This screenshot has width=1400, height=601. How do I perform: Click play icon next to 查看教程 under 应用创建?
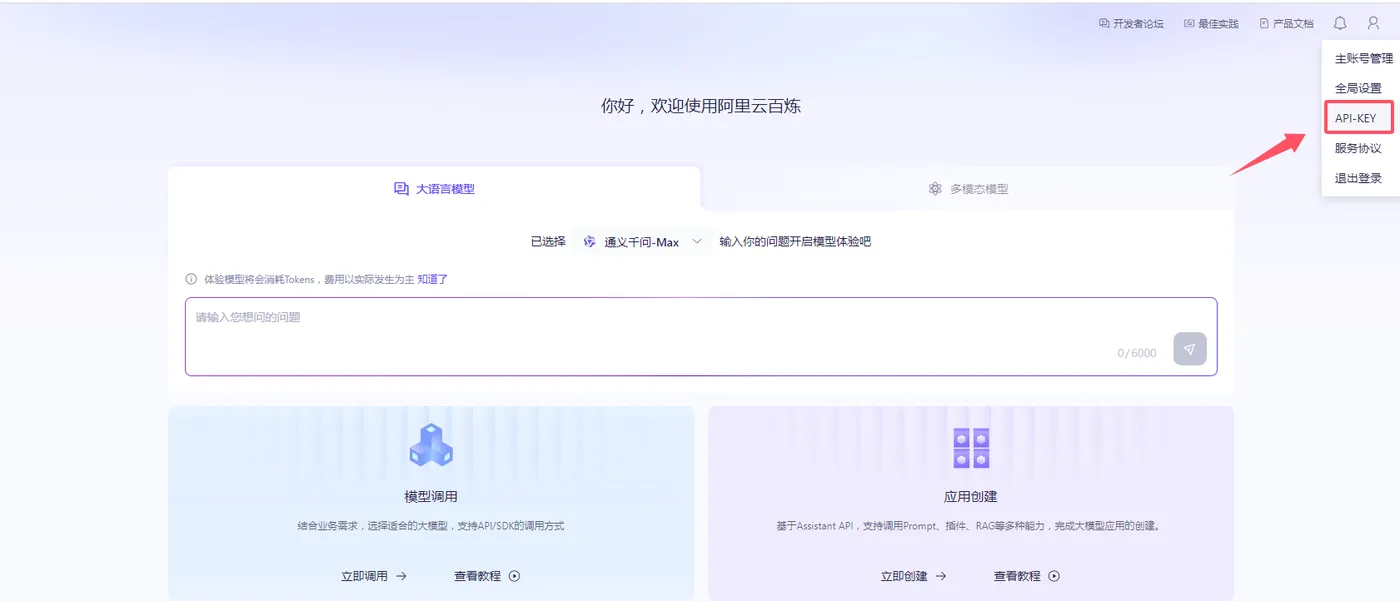pyautogui.click(x=1054, y=576)
